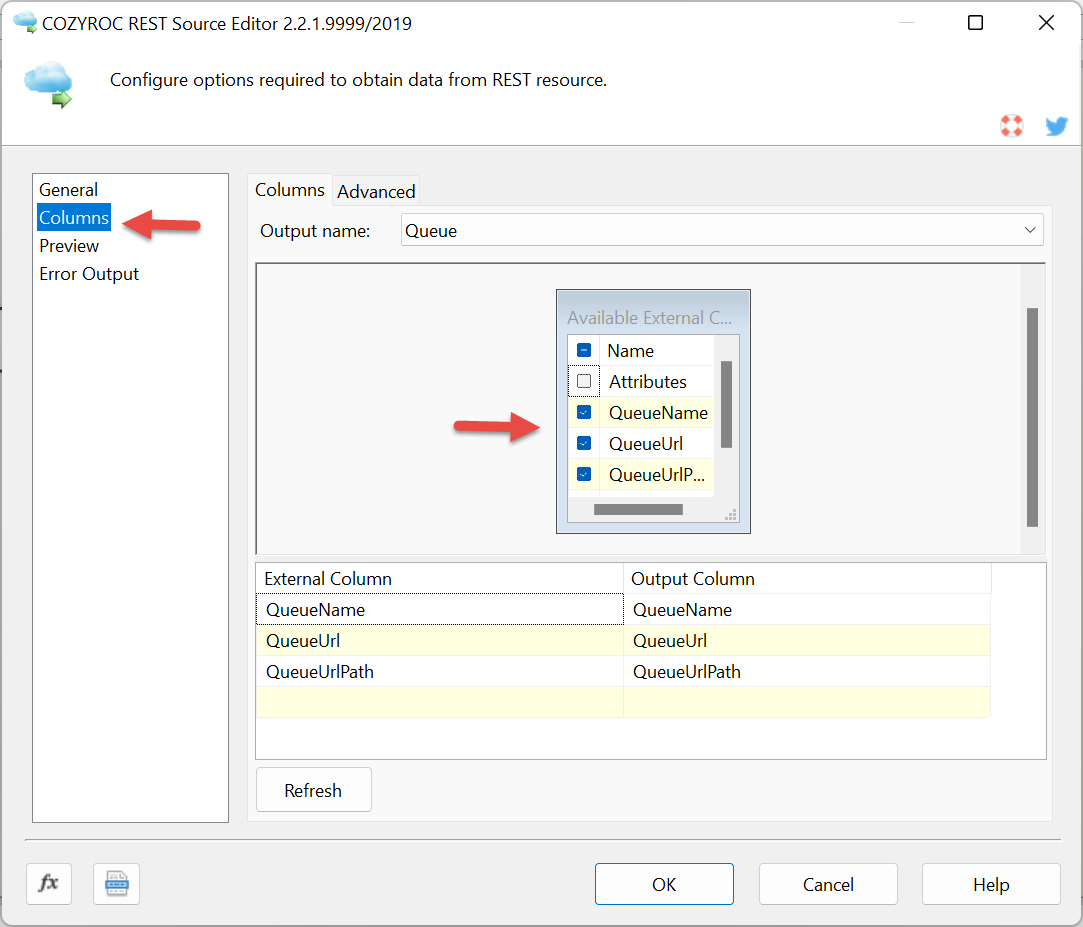
Task: Select QueueName cell under External Column
Action: [440, 609]
